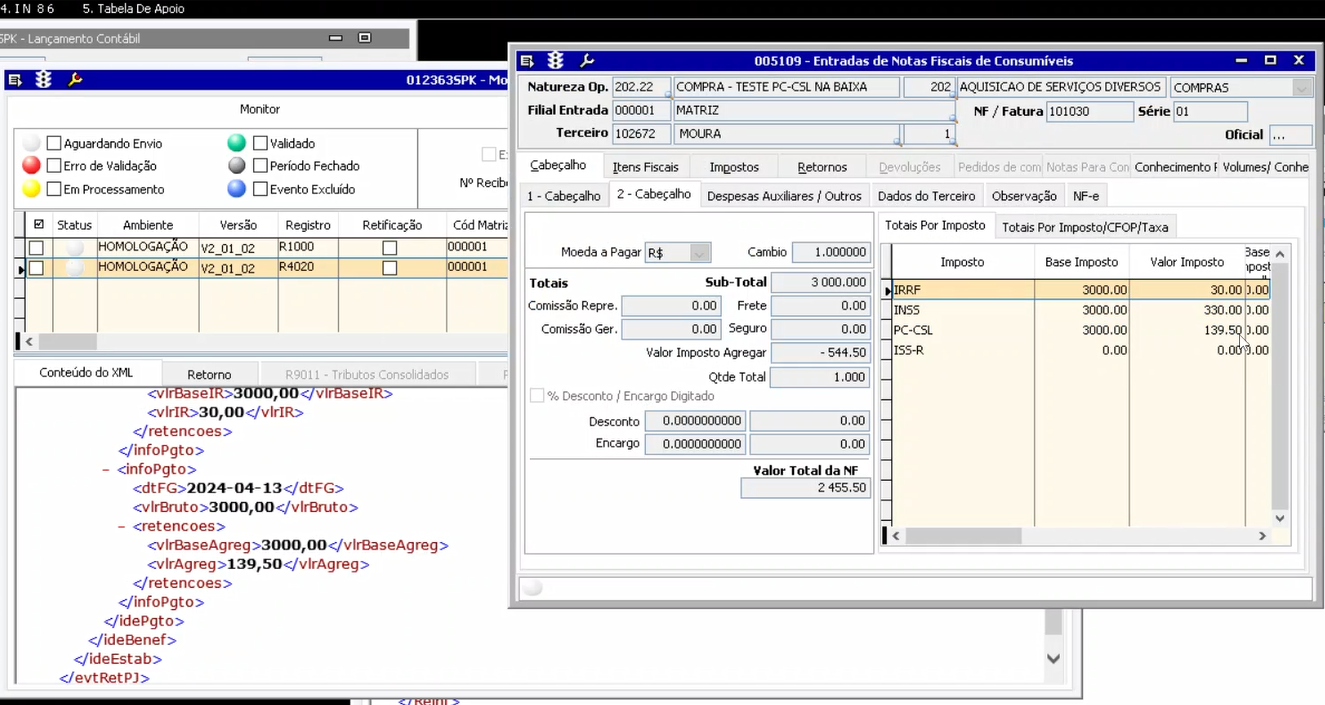Open the Moeda a Pagar dropdown

point(699,253)
